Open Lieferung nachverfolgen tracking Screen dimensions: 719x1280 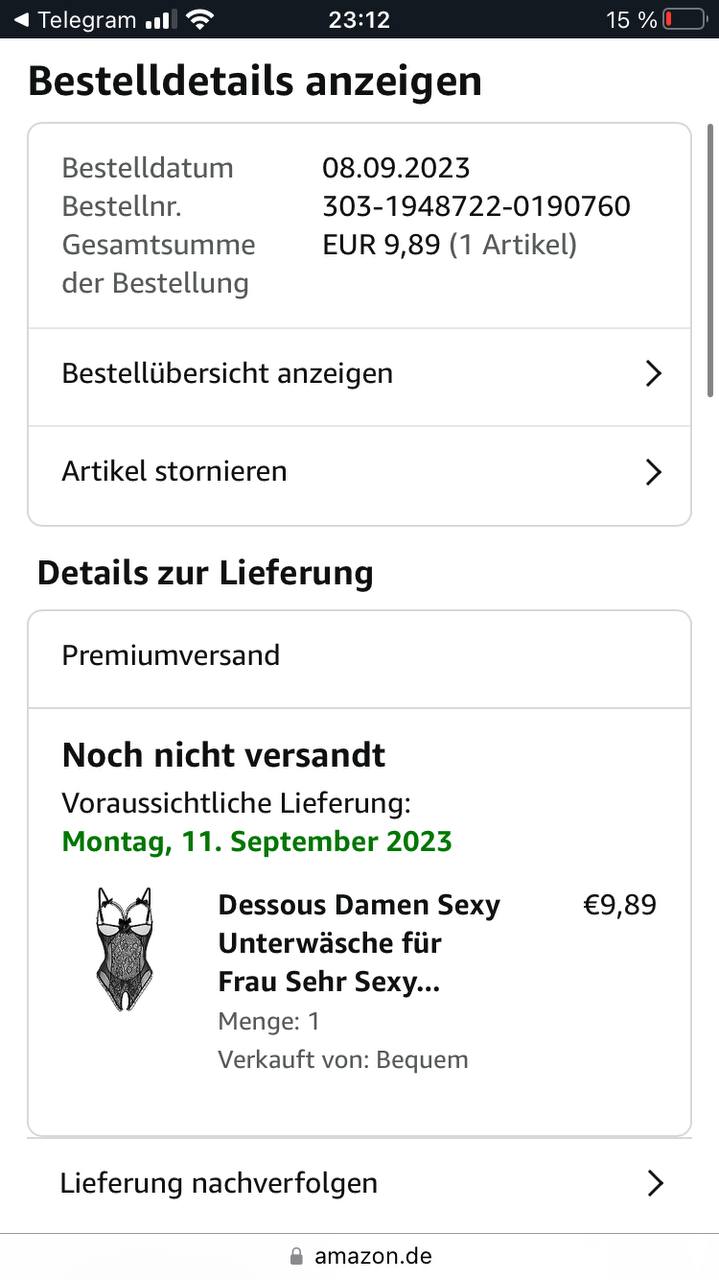(219, 1184)
